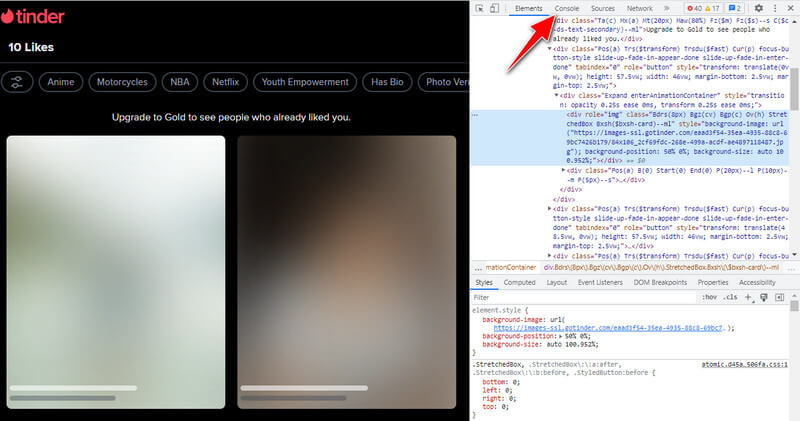Viewport: 800px width, 421px height.
Task: Open the DevTools three-dot menu
Action: click(773, 8)
